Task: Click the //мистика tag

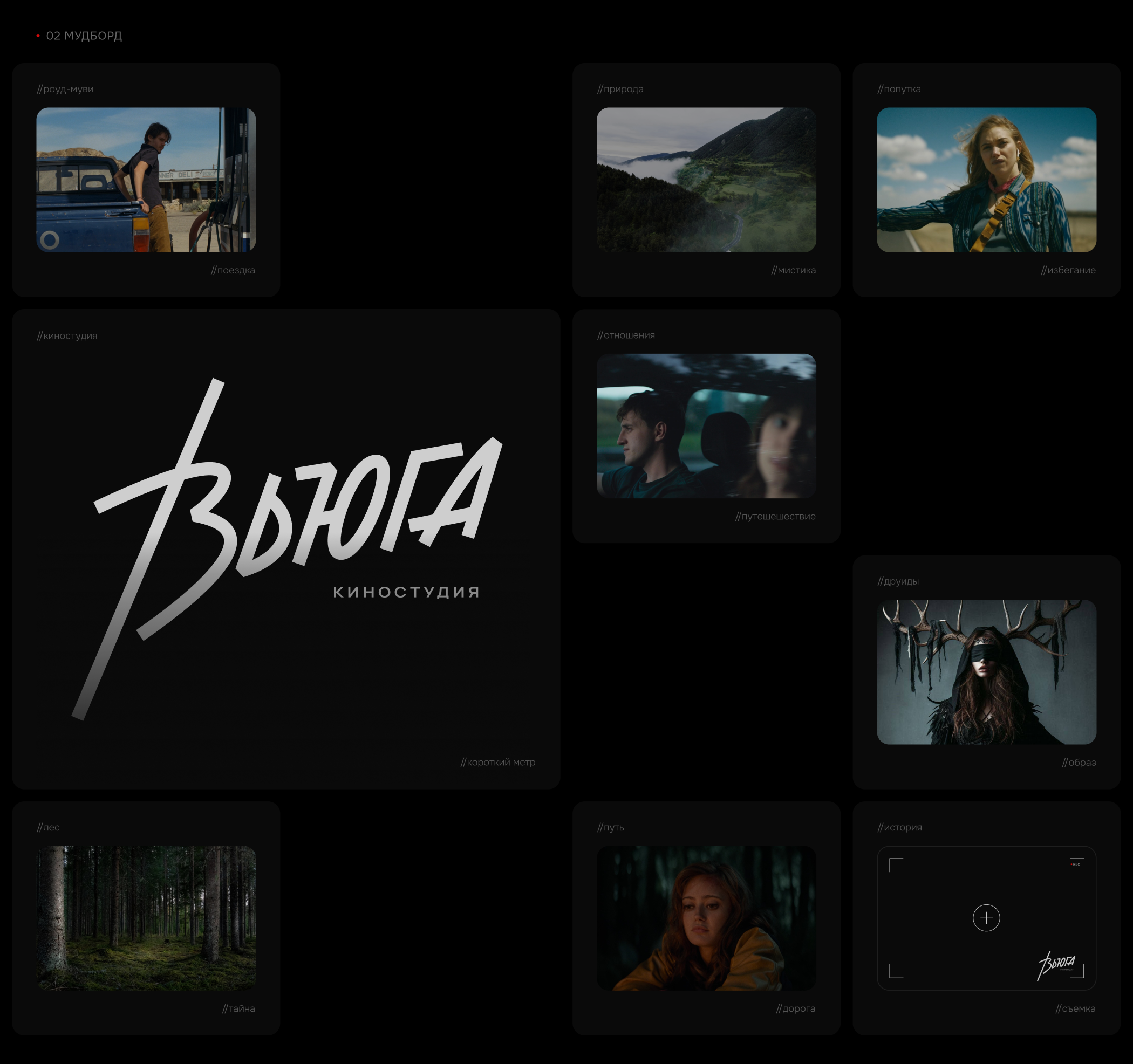Action: point(793,270)
